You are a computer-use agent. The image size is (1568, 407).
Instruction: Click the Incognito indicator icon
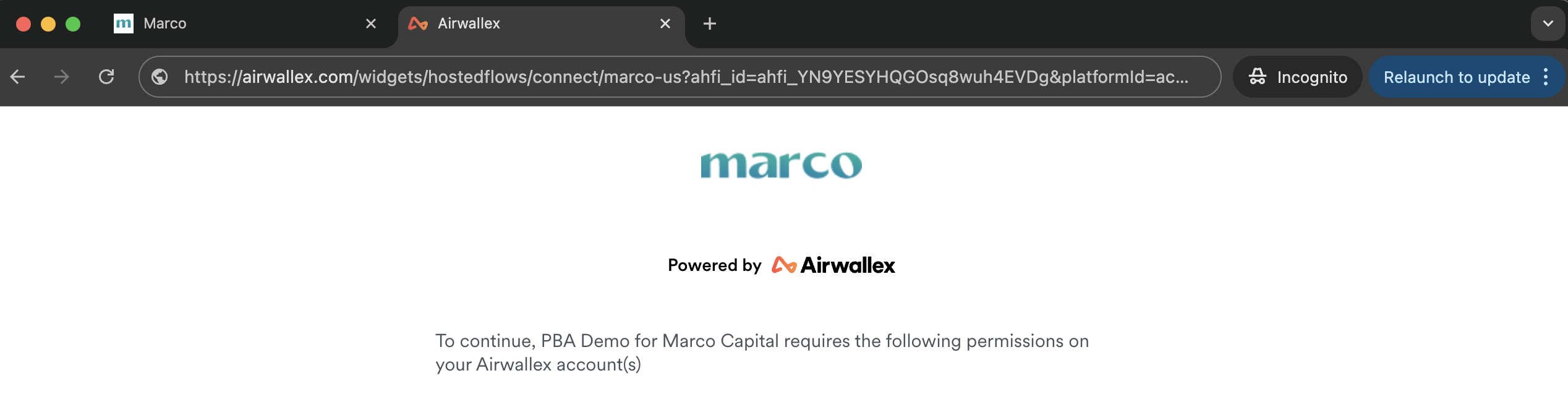1258,76
